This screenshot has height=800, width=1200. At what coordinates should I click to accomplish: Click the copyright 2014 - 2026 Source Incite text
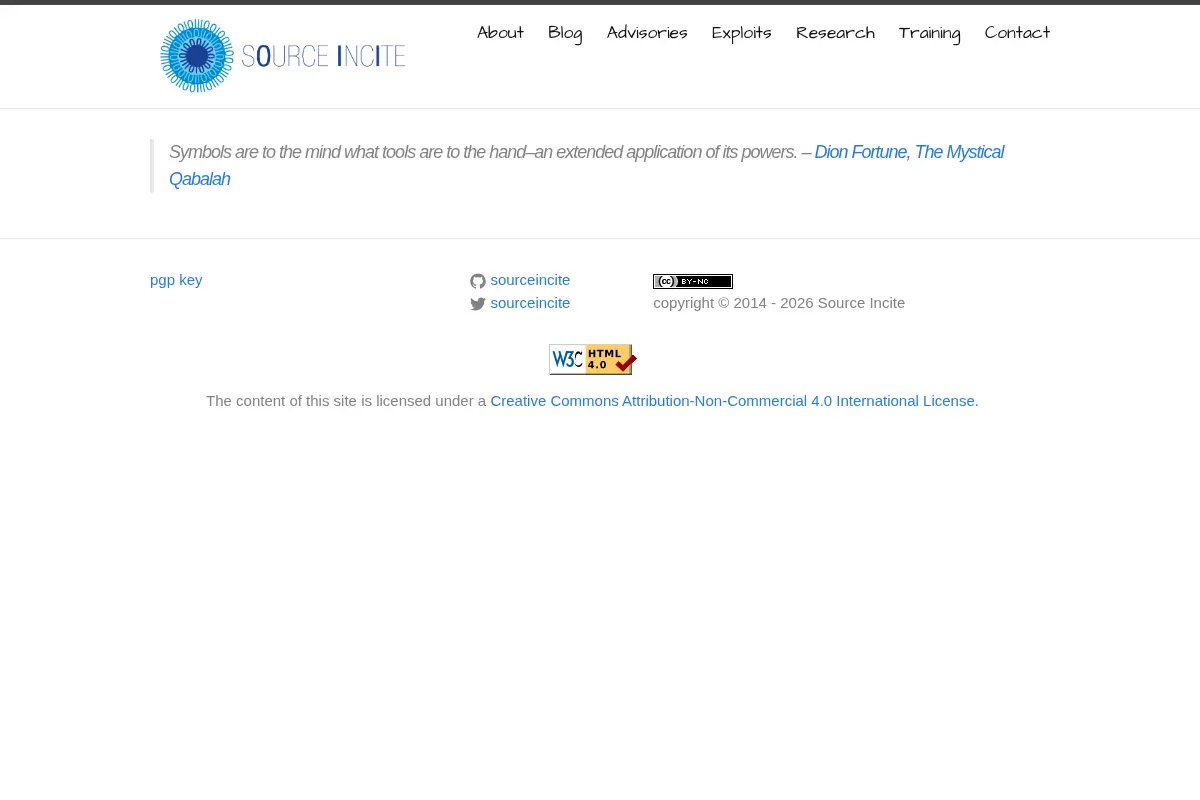tap(779, 303)
